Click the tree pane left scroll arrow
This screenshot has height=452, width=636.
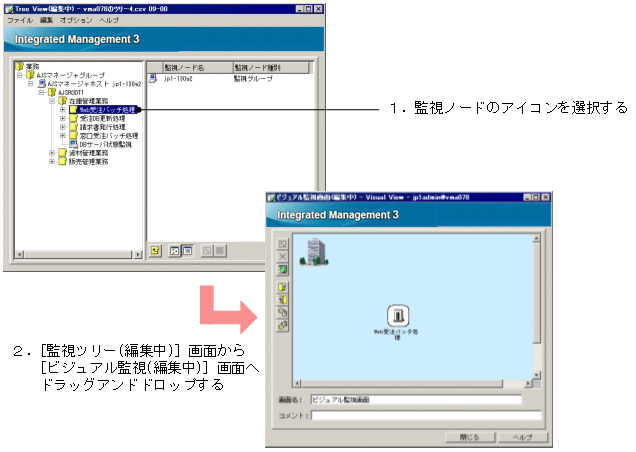(19, 255)
